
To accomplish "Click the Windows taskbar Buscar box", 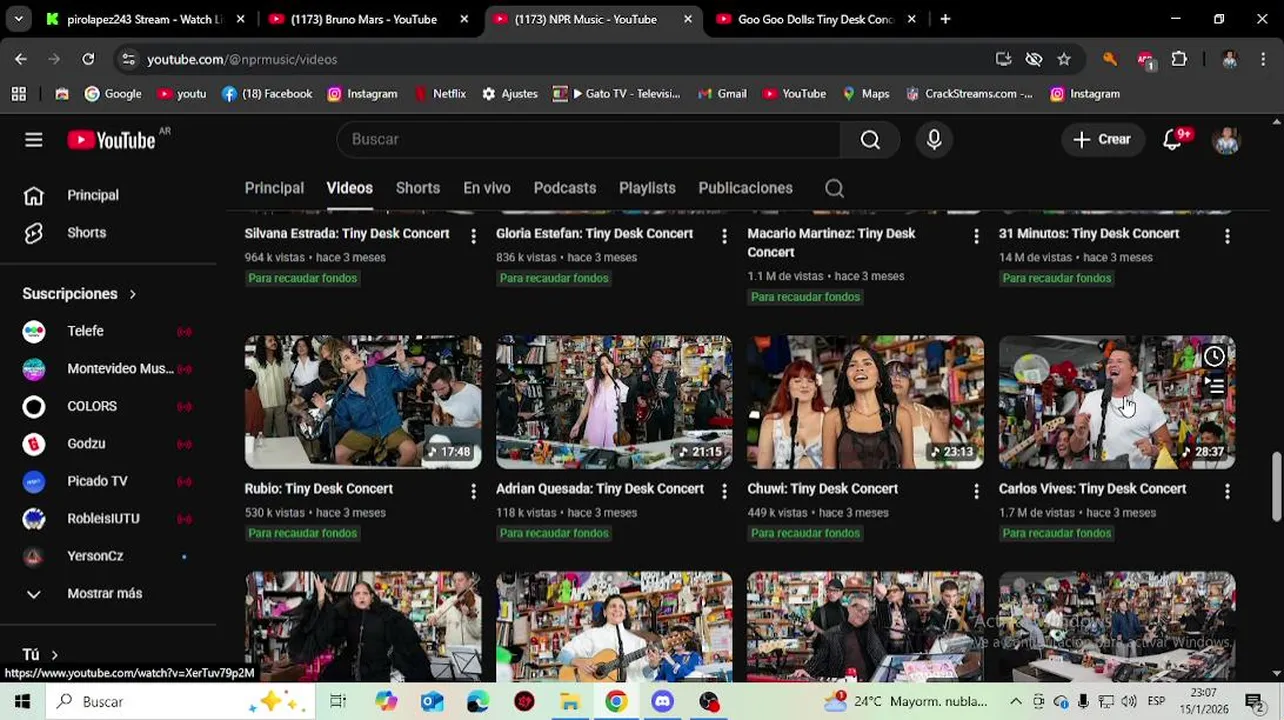I will (180, 701).
